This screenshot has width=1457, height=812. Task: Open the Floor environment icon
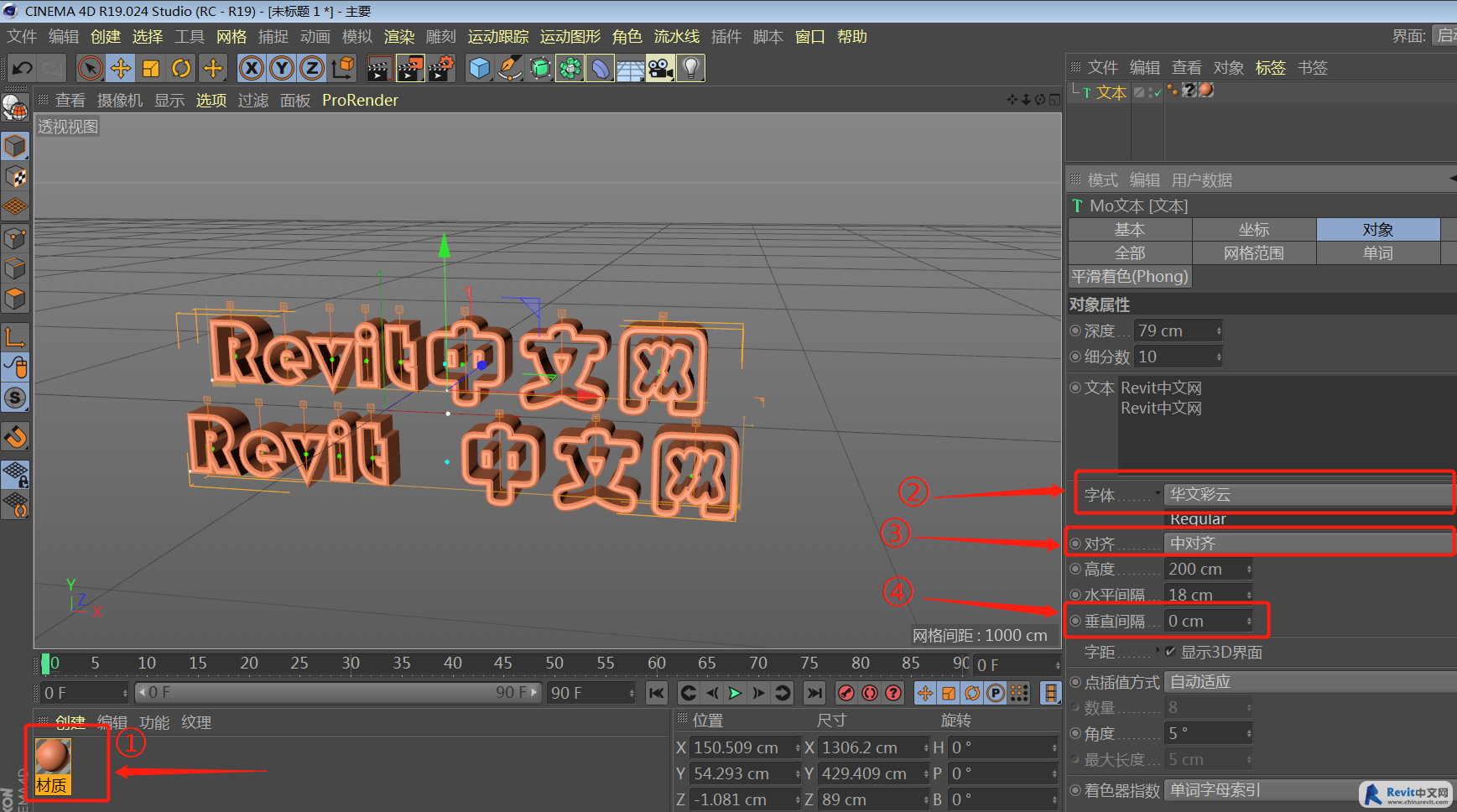[631, 68]
